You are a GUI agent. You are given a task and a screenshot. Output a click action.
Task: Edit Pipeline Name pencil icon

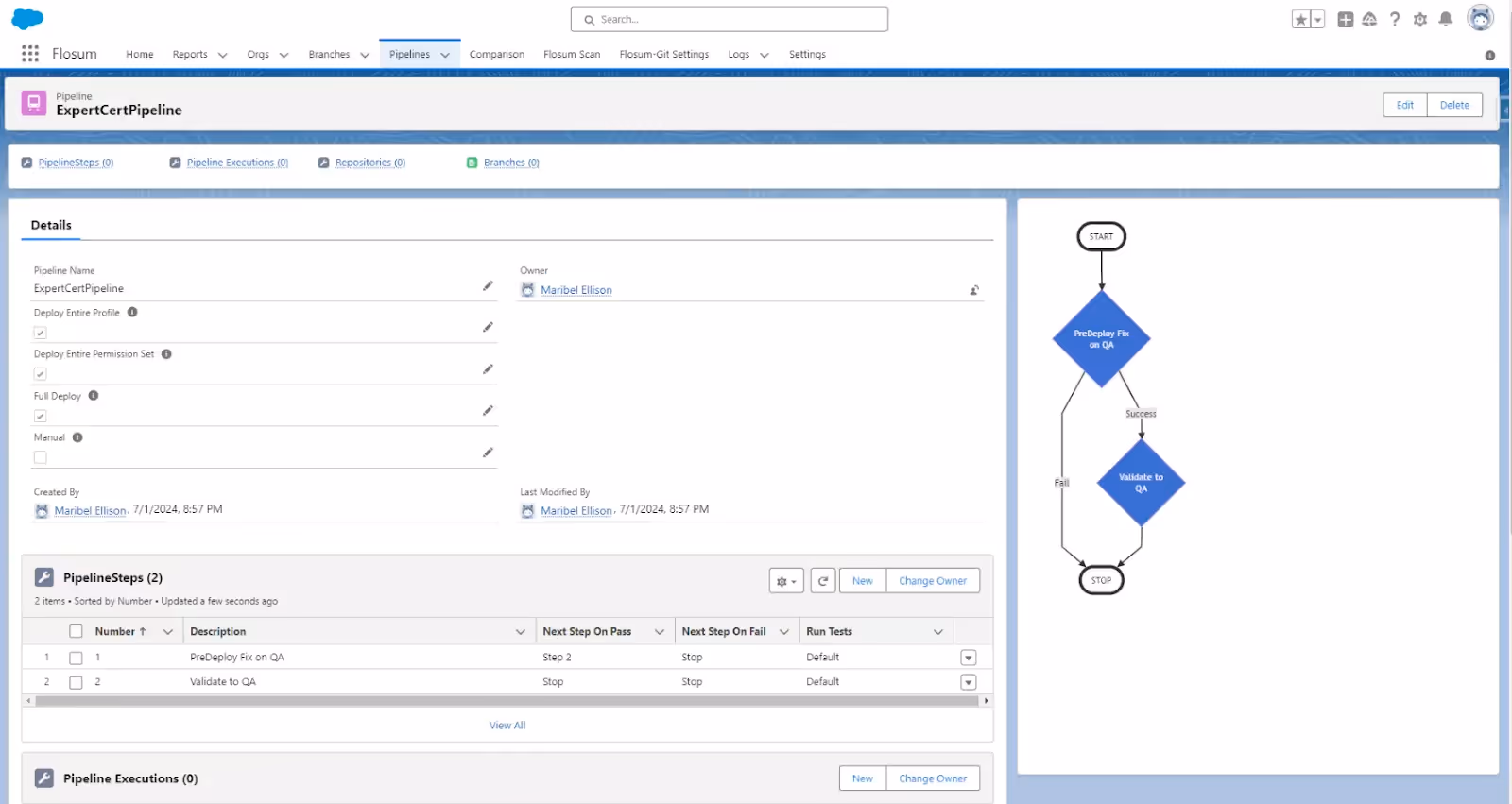[x=488, y=285]
